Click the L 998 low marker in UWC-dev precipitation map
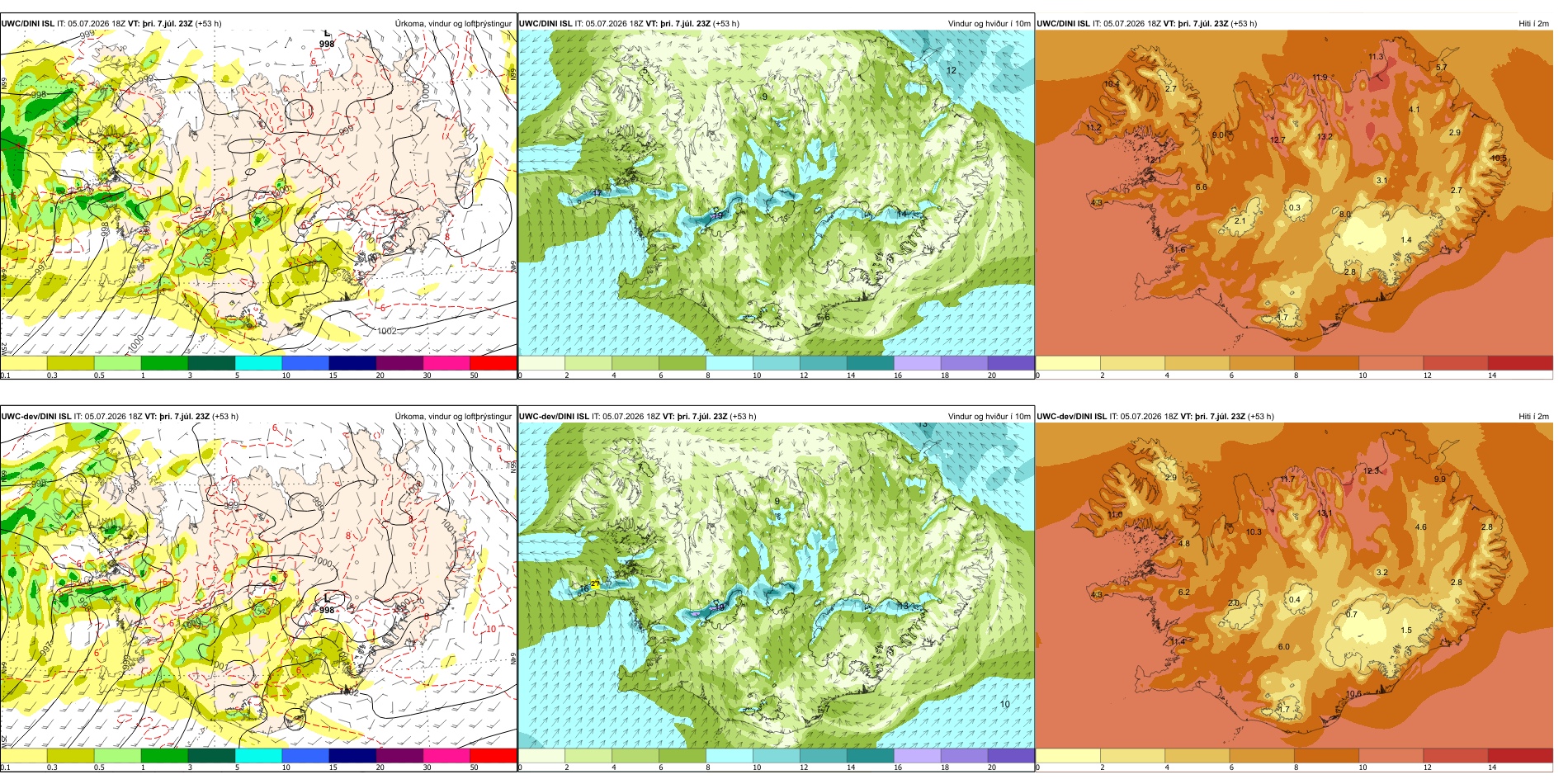Image resolution: width=1568 pixels, height=784 pixels. click(327, 605)
